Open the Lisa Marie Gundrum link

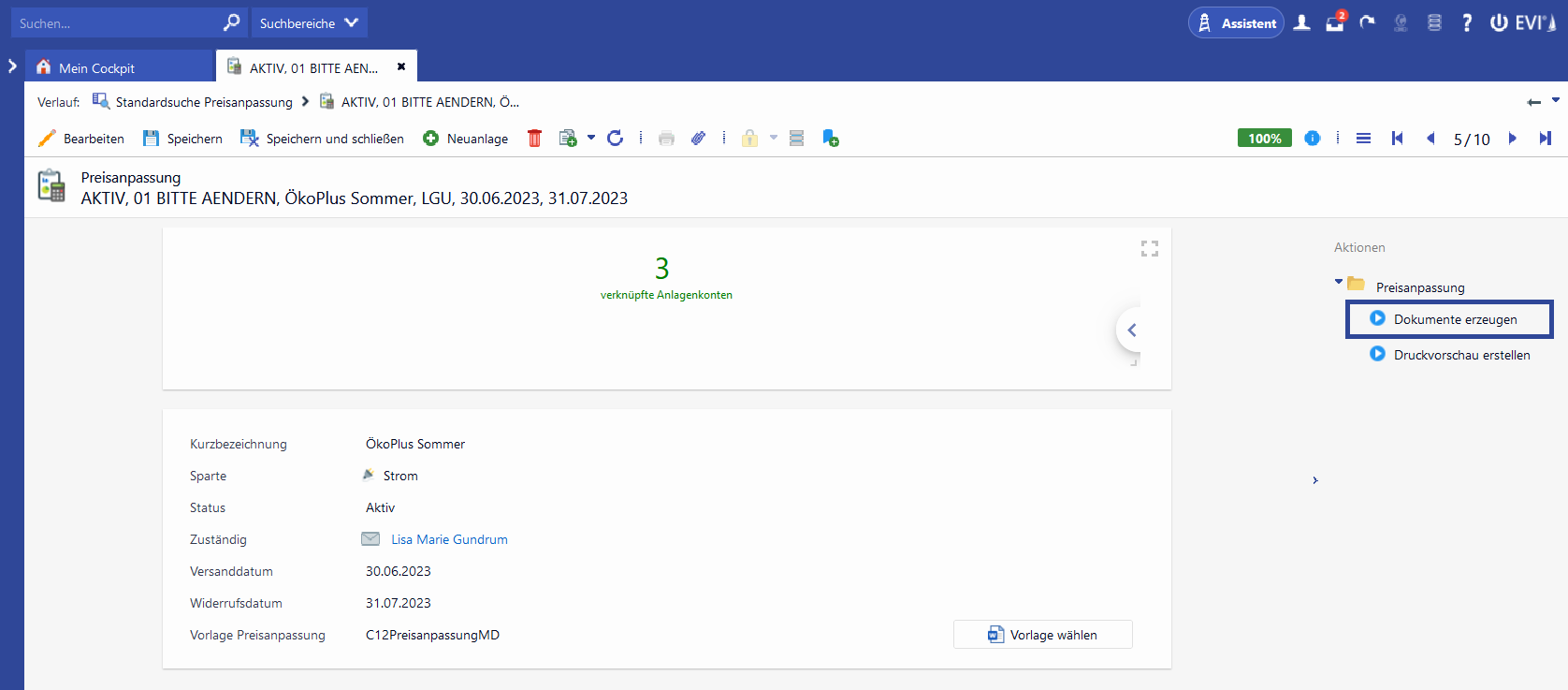click(449, 539)
